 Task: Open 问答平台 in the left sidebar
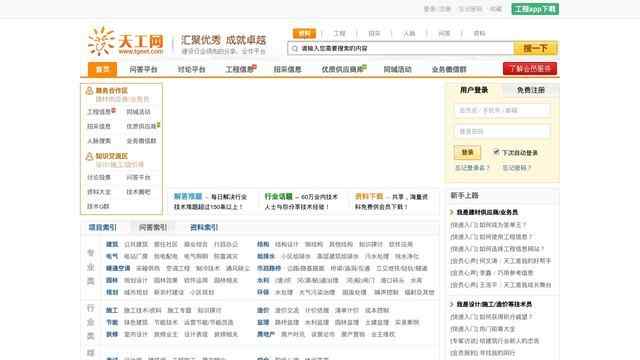coord(138,178)
